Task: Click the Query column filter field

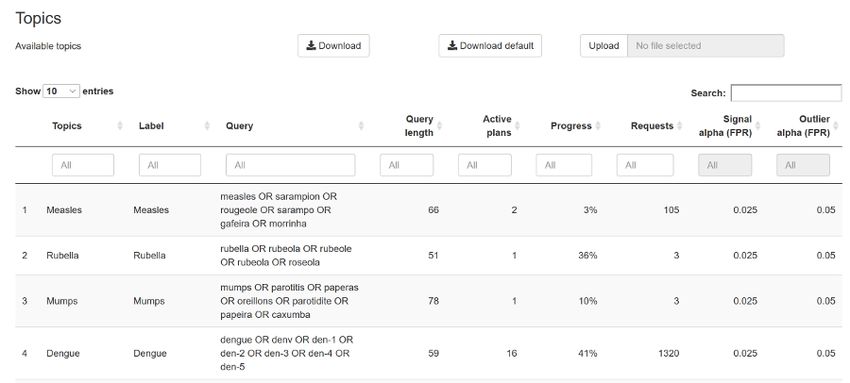Action: coord(291,165)
